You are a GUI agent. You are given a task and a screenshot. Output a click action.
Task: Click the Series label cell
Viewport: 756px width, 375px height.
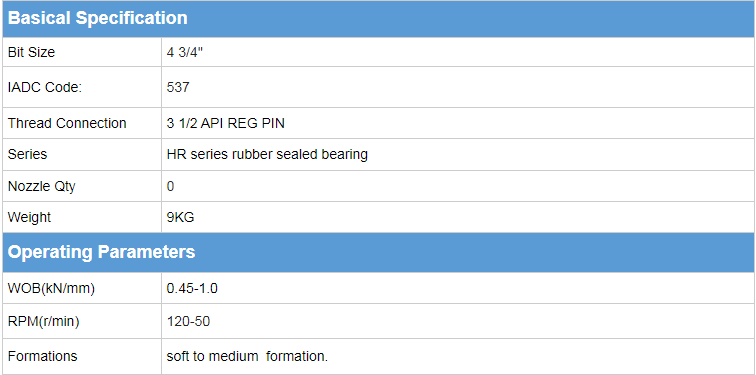(82, 154)
